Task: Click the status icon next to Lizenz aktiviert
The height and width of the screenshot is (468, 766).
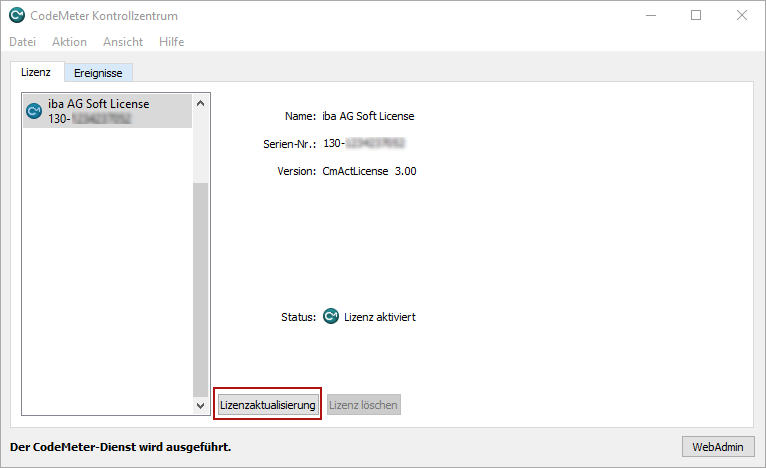Action: [331, 317]
